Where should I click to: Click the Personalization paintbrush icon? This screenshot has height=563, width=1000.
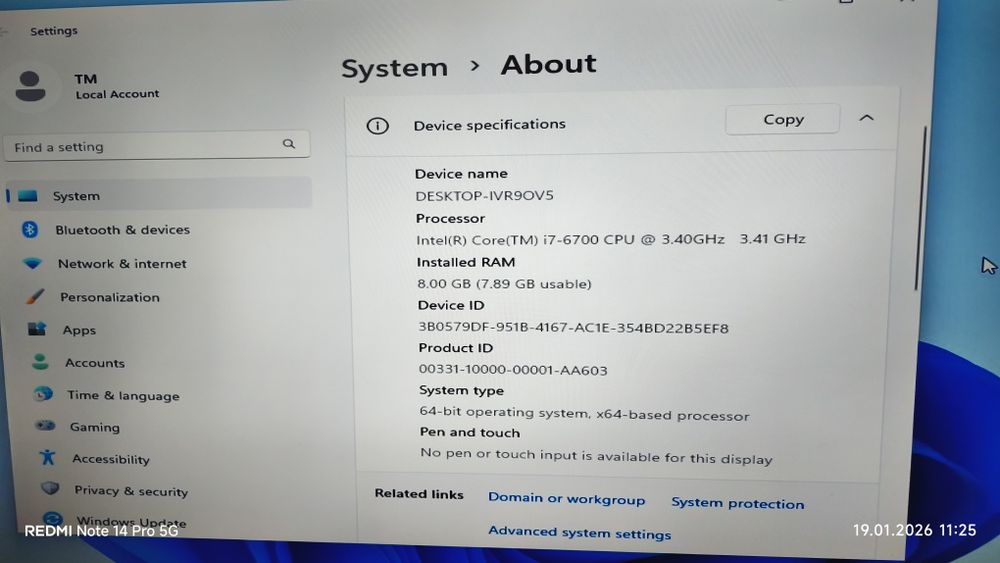point(35,296)
